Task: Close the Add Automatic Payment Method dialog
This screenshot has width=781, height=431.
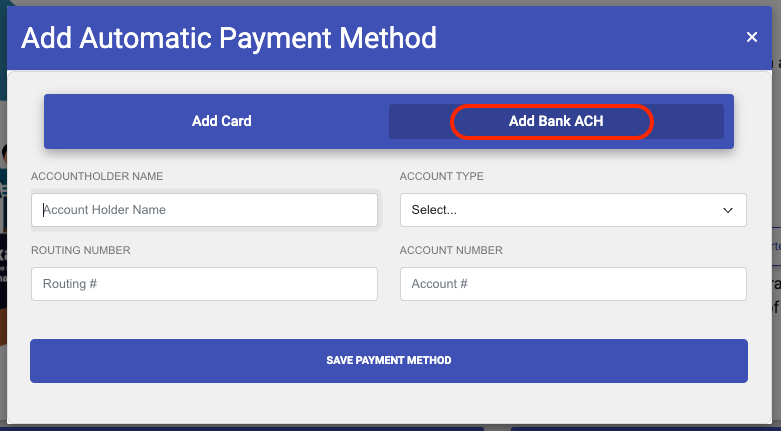Action: click(x=752, y=37)
